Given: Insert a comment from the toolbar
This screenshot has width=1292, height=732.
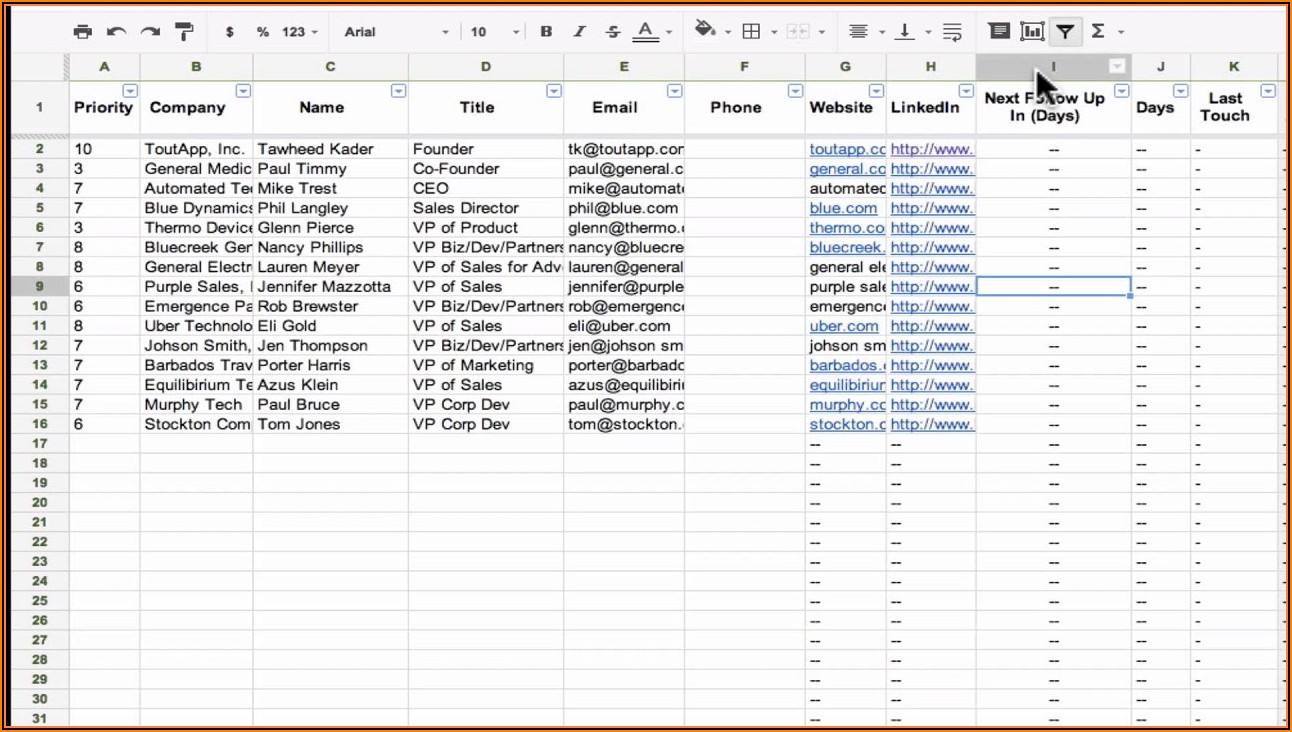Looking at the screenshot, I should pyautogui.click(x=998, y=31).
